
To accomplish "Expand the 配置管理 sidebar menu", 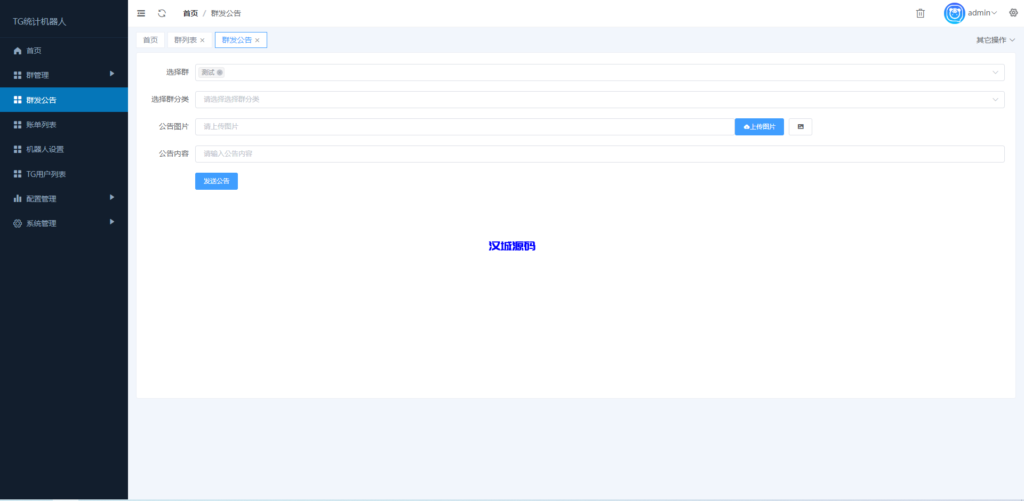I will click(64, 198).
